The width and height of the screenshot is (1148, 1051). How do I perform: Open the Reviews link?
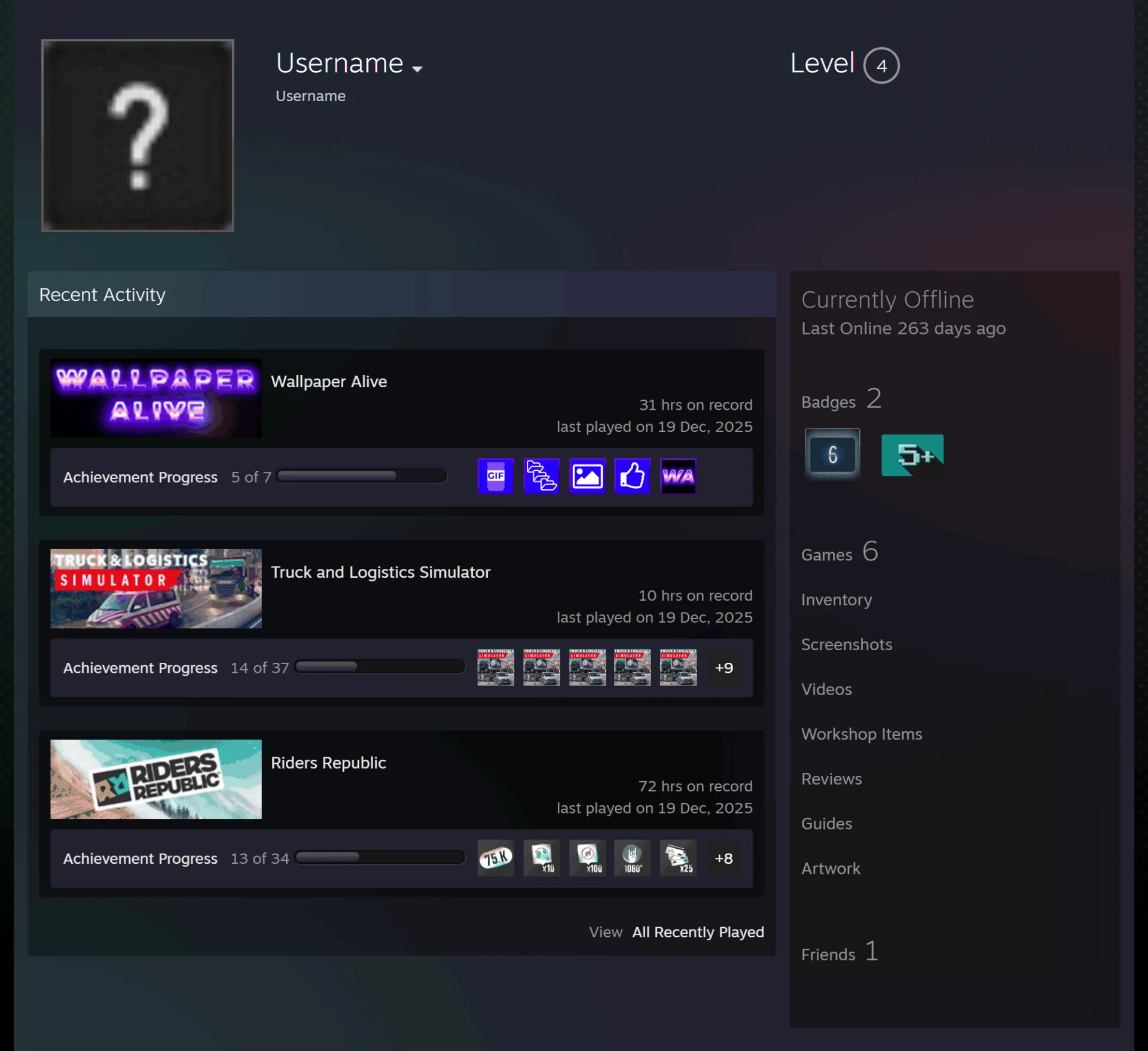[x=832, y=779]
